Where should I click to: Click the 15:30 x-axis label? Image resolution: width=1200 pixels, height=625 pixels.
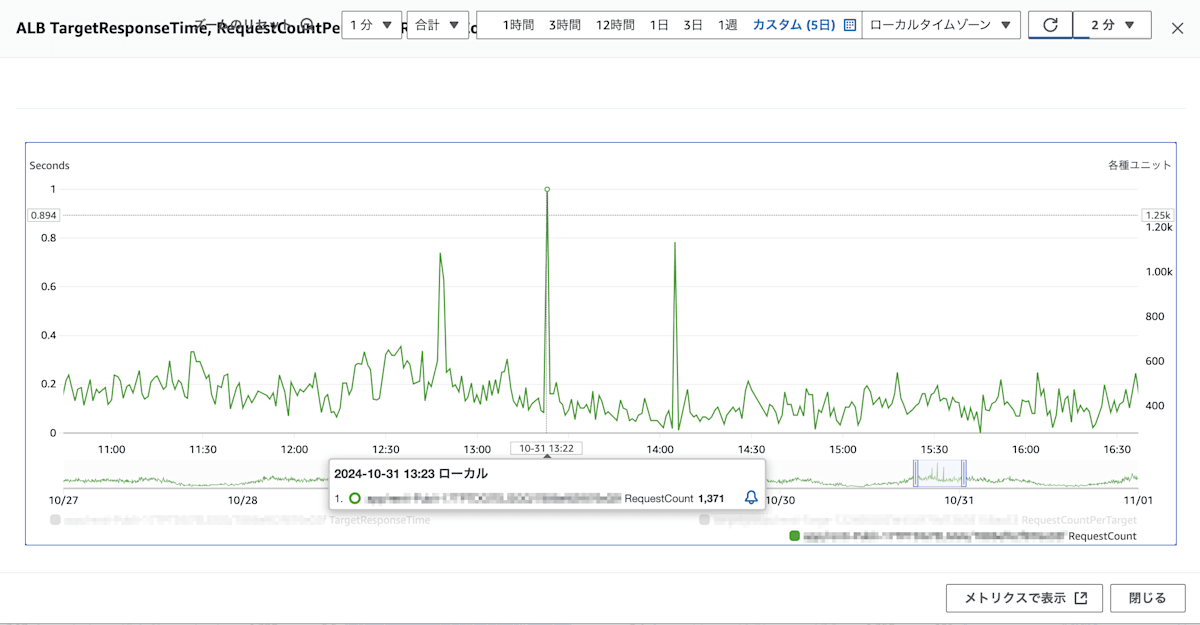(934, 449)
